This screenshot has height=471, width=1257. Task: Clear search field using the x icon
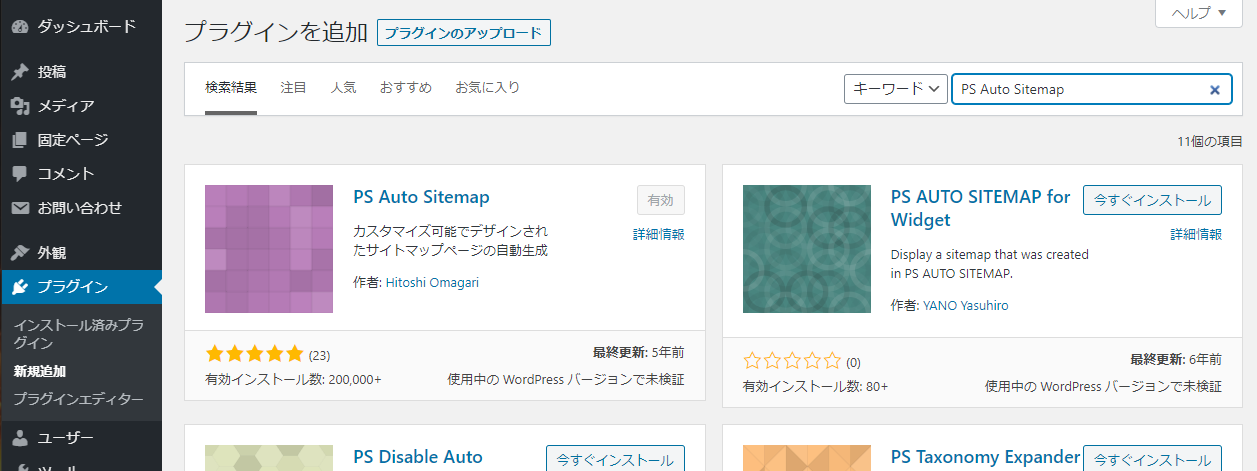pos(1215,89)
